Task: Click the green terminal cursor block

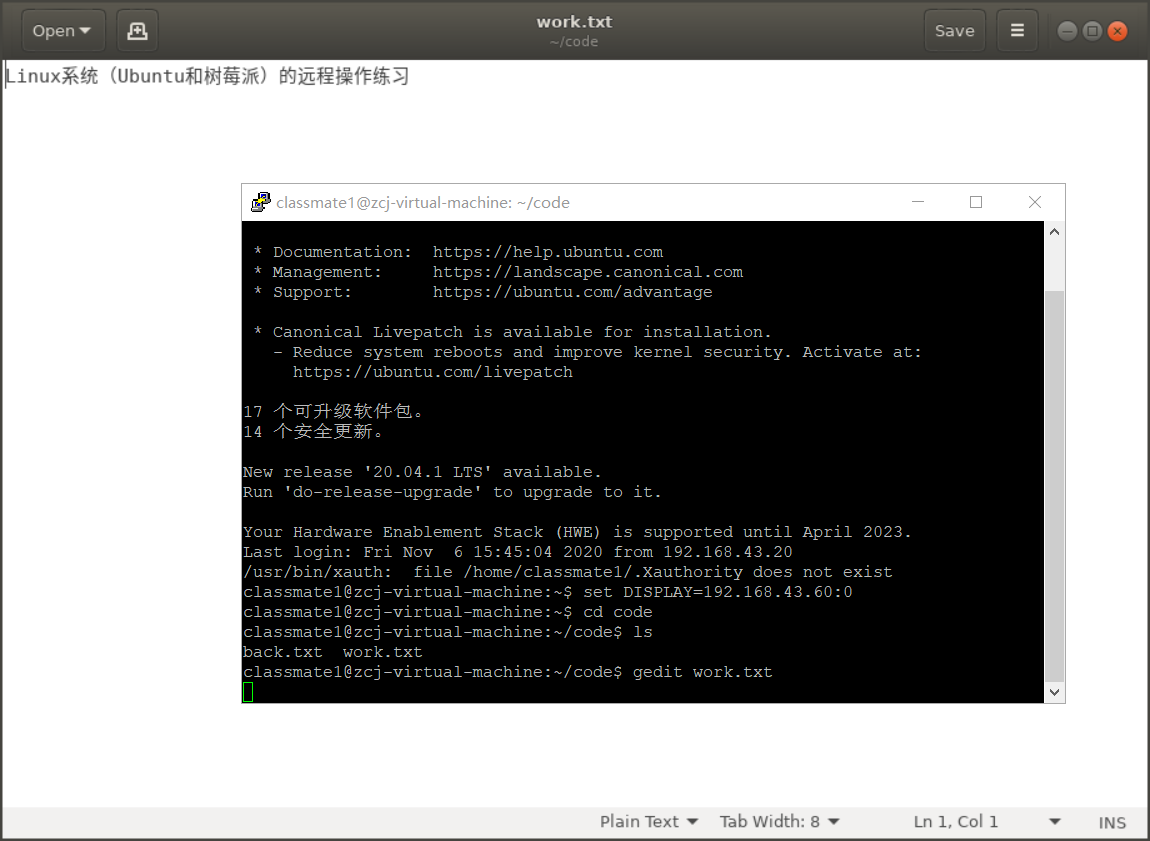Action: pos(248,692)
